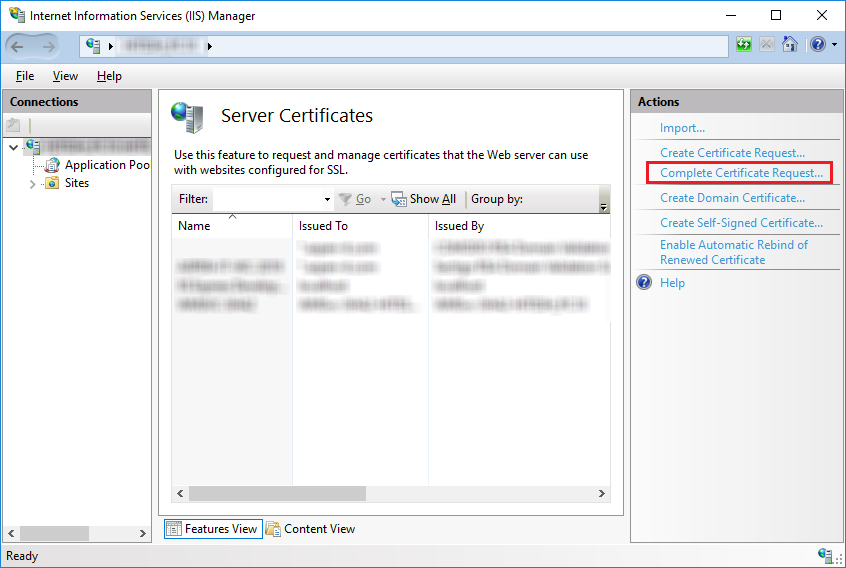Click the Stop icon in toolbar
Image resolution: width=846 pixels, height=568 pixels.
pos(767,44)
